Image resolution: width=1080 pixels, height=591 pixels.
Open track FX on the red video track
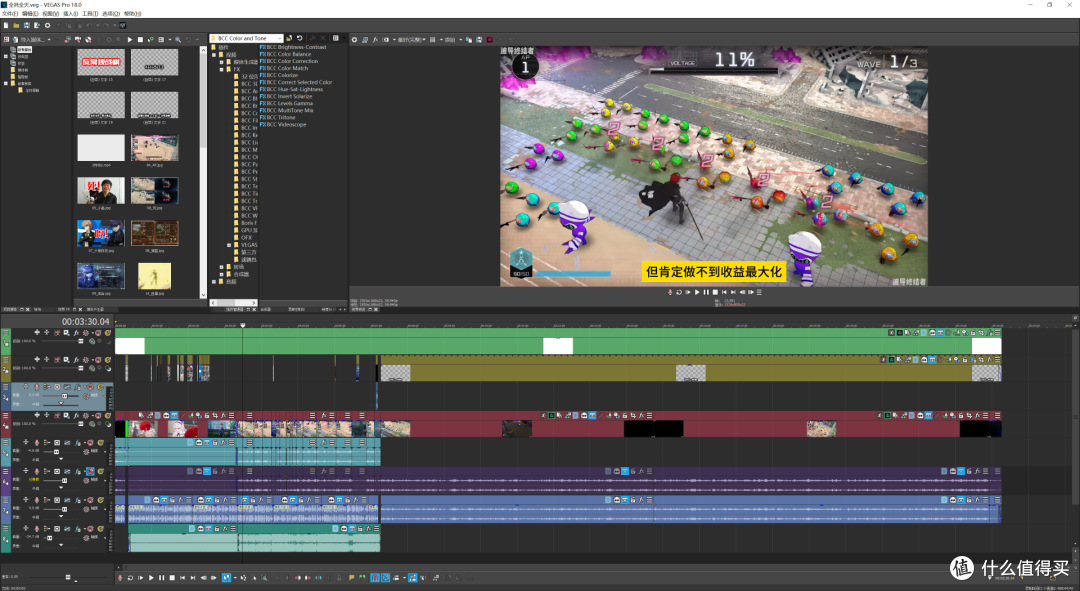76,415
